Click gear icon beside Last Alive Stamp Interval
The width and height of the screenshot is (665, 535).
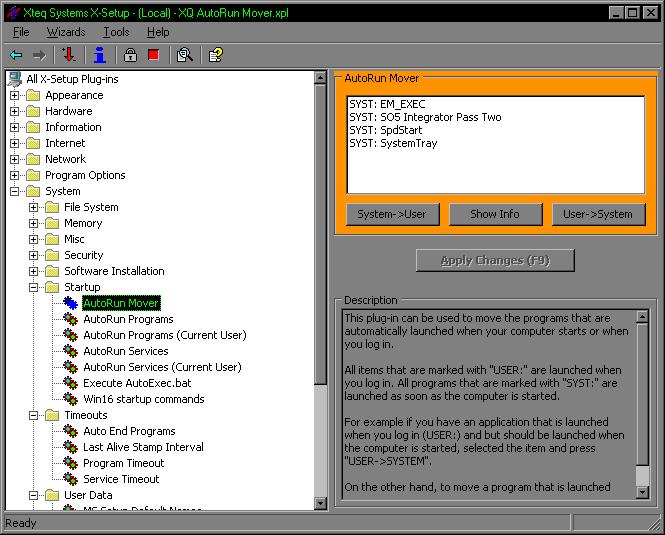pos(70,447)
